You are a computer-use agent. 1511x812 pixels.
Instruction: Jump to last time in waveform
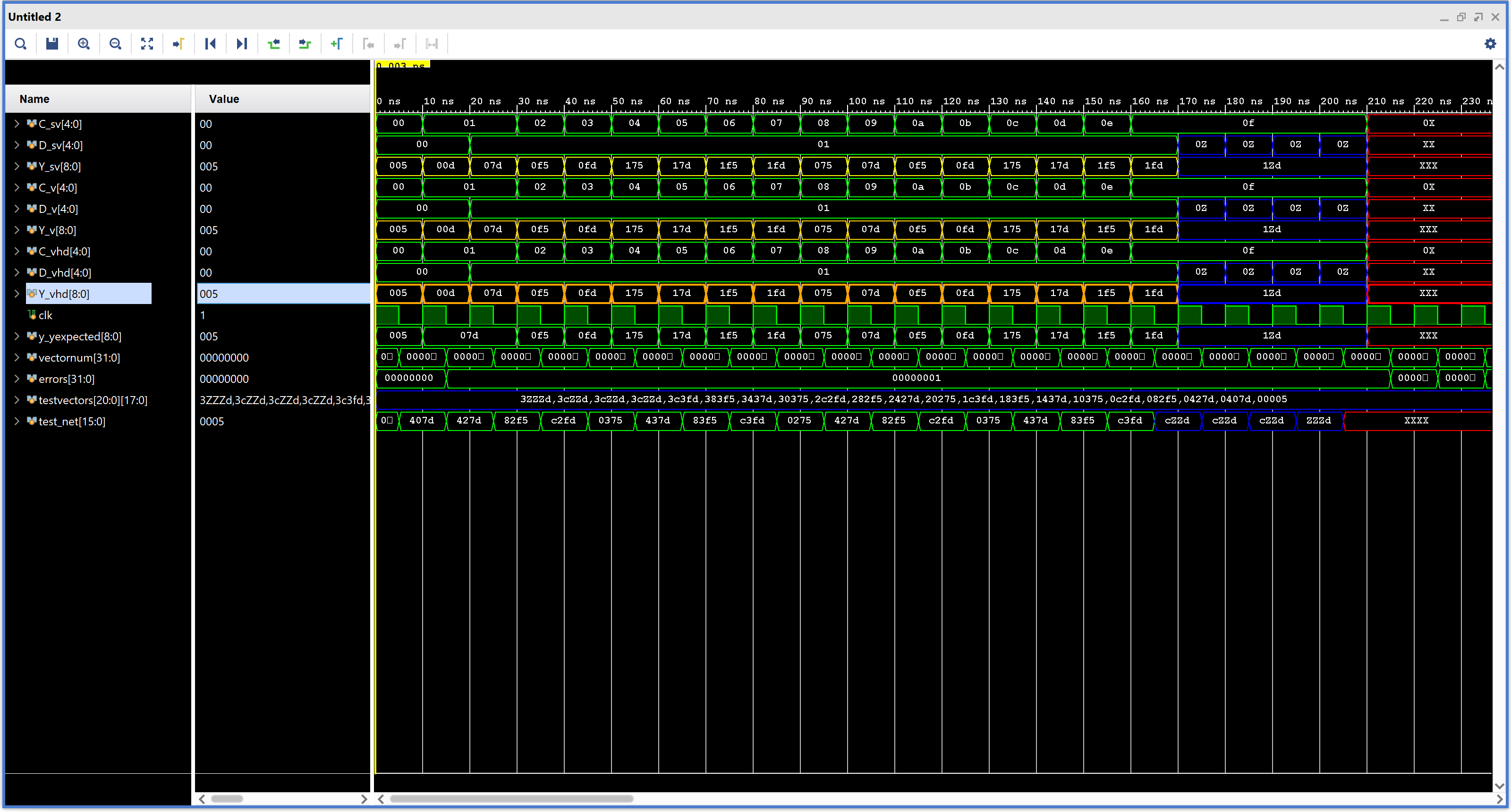[242, 44]
